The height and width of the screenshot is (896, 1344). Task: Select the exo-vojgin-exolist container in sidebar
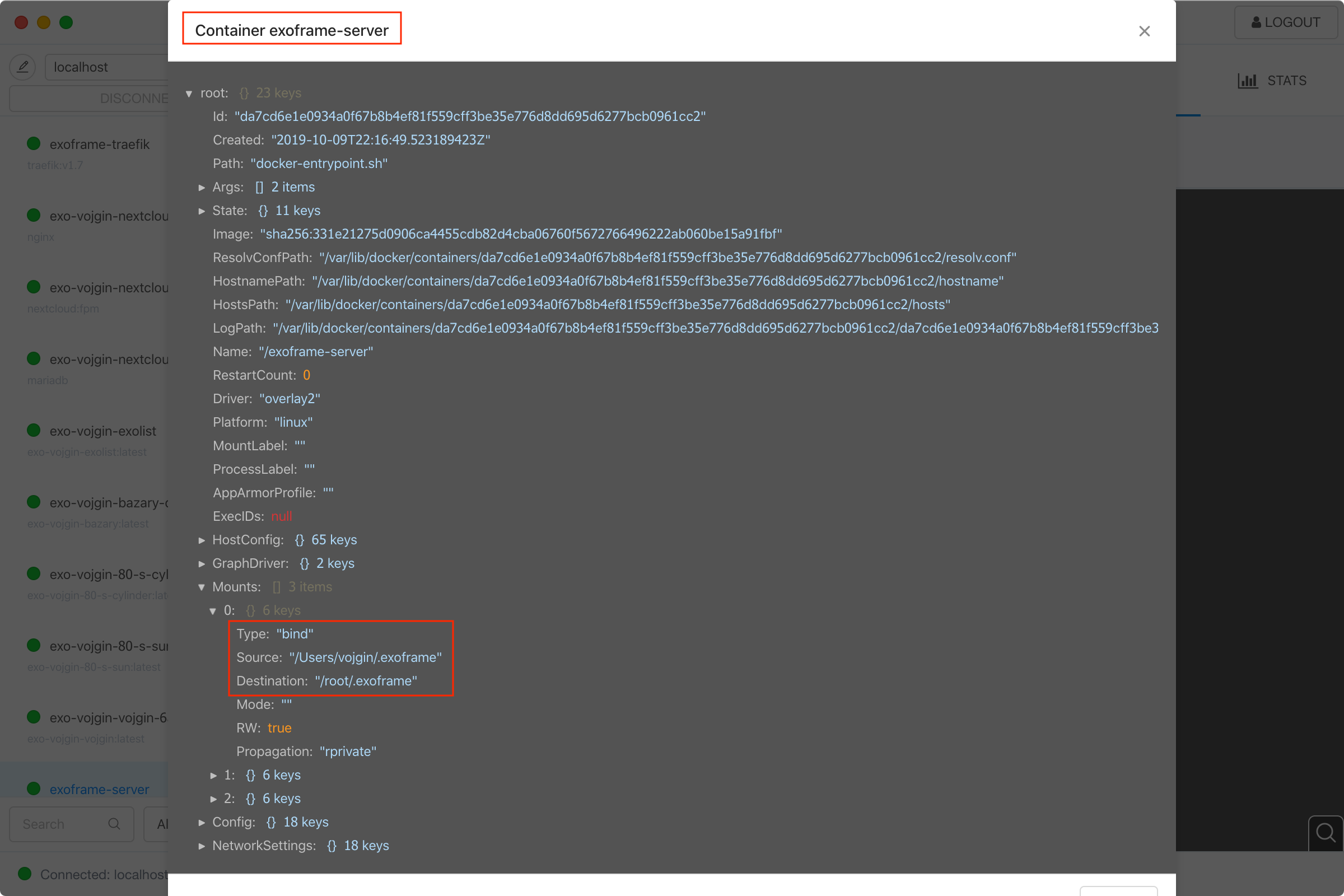(x=102, y=431)
